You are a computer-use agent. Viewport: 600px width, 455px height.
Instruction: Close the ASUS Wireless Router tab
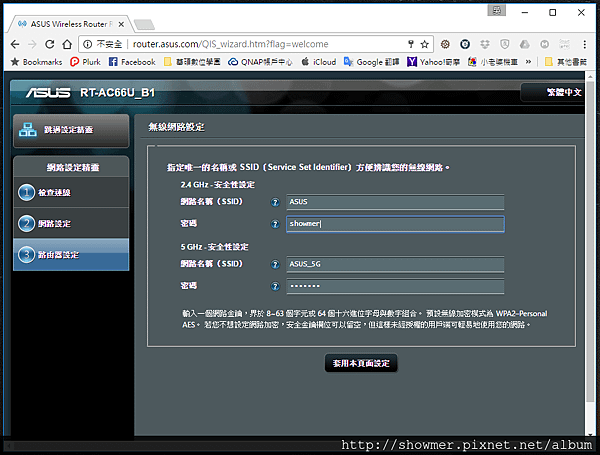121,24
